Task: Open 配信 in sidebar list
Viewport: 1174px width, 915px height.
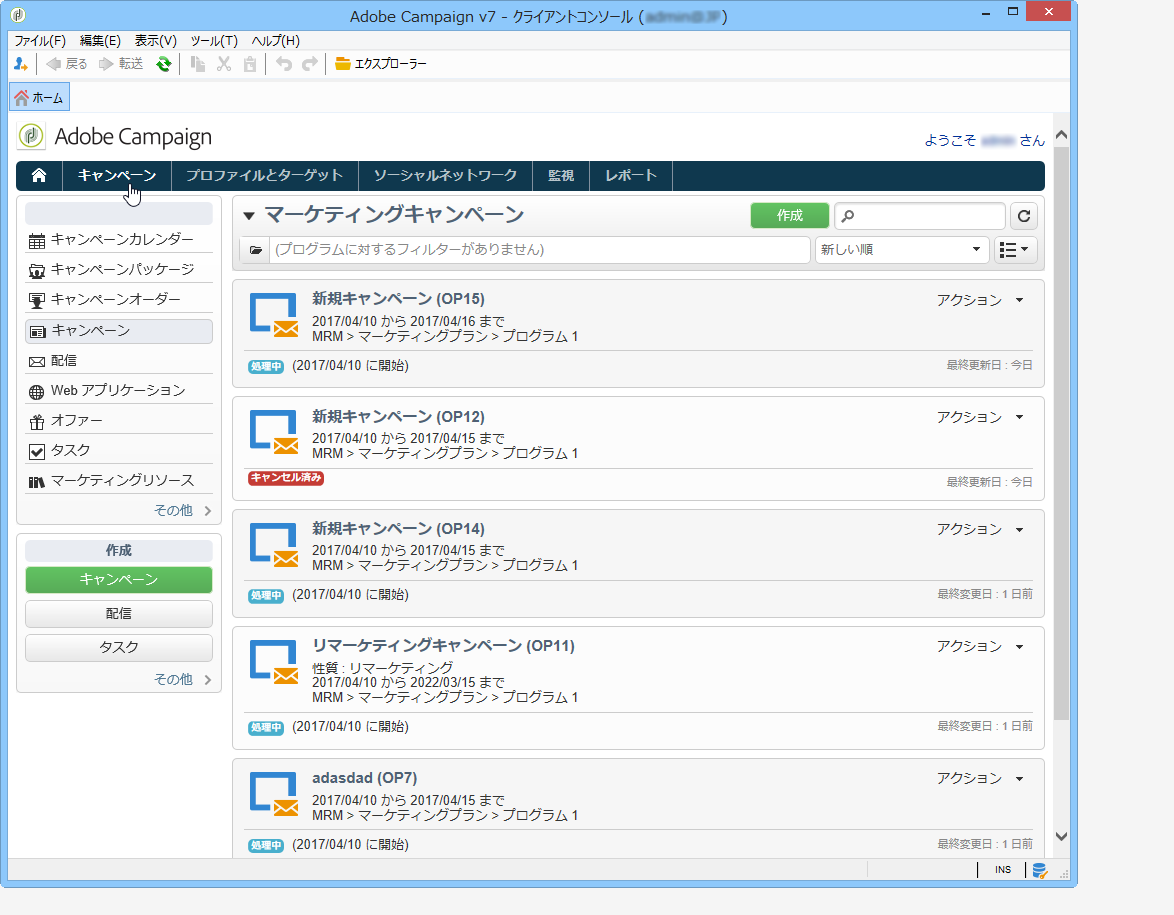Action: tap(119, 361)
